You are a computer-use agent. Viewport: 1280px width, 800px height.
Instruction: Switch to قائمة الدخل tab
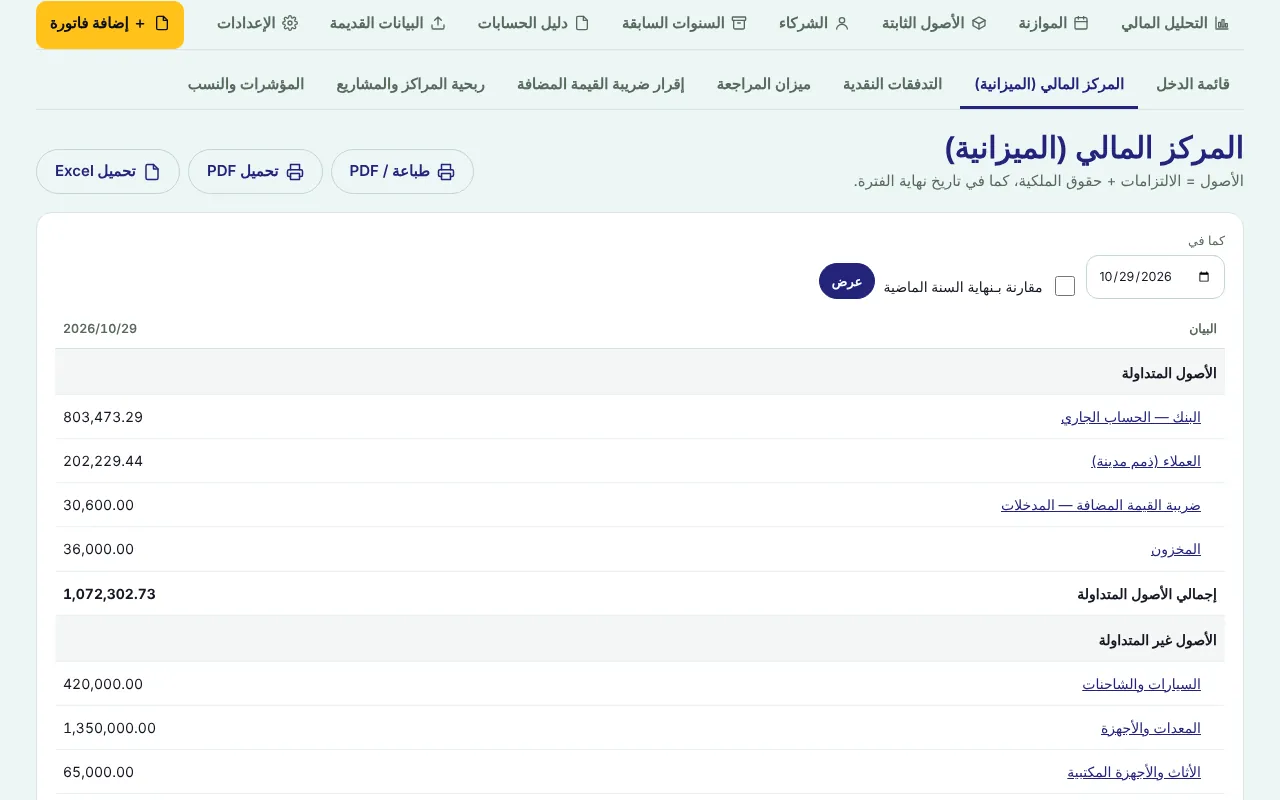[1193, 84]
